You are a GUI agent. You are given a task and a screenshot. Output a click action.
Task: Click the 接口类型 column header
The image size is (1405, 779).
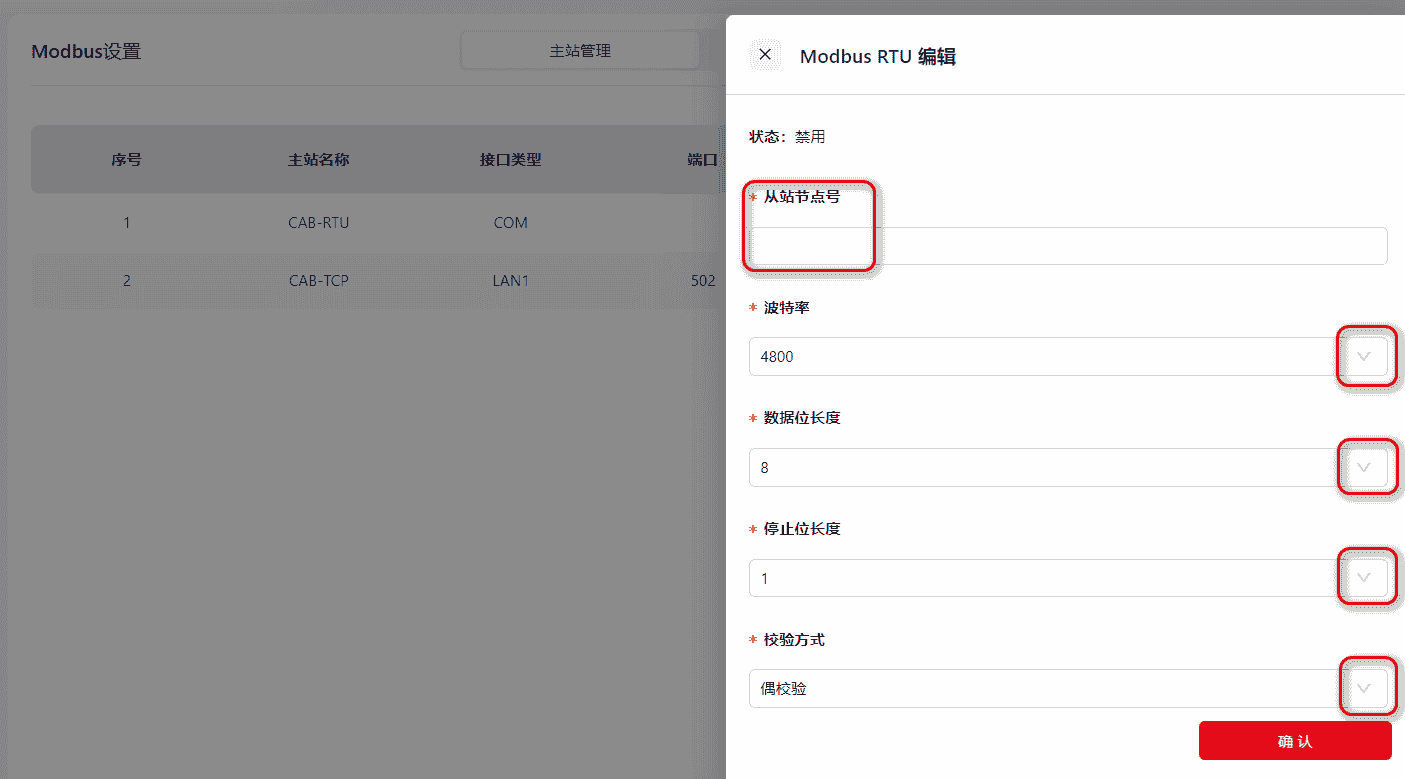coord(510,160)
